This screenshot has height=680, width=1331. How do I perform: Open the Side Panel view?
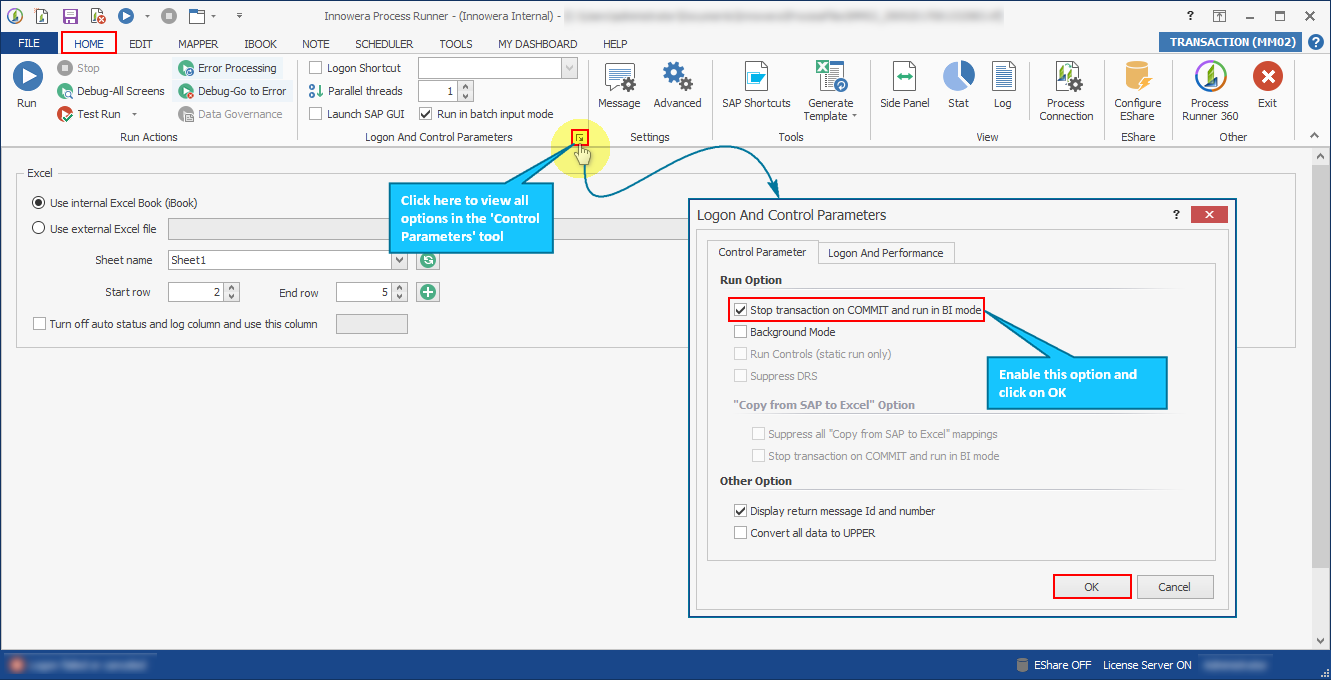(x=904, y=82)
